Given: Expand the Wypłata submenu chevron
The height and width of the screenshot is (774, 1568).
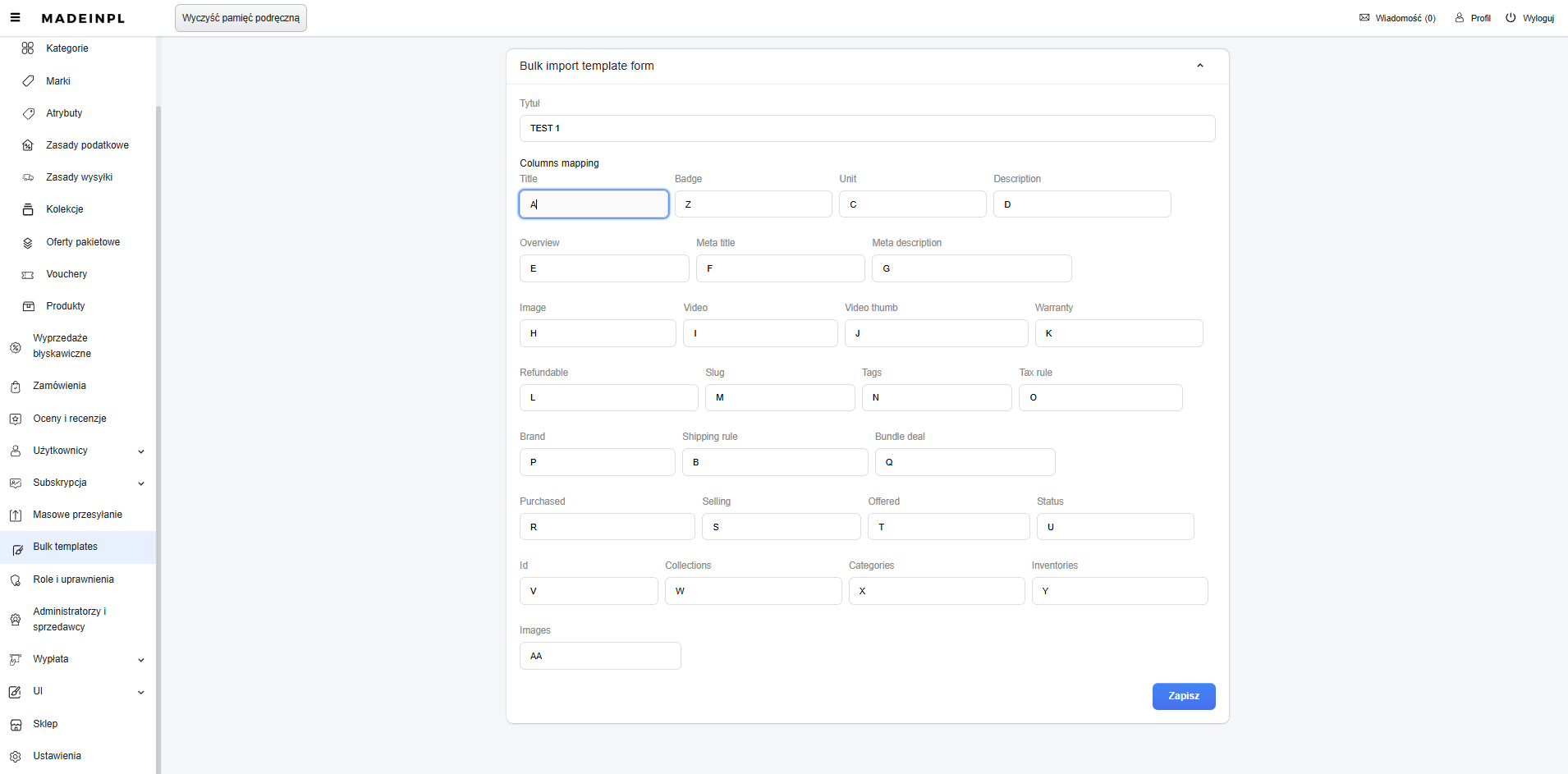Looking at the screenshot, I should [141, 660].
